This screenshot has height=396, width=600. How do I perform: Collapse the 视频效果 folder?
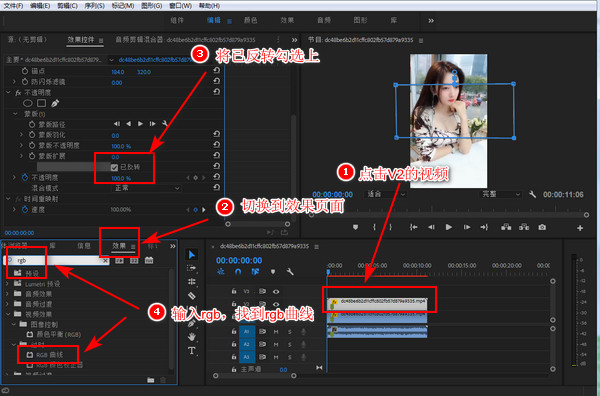point(7,314)
